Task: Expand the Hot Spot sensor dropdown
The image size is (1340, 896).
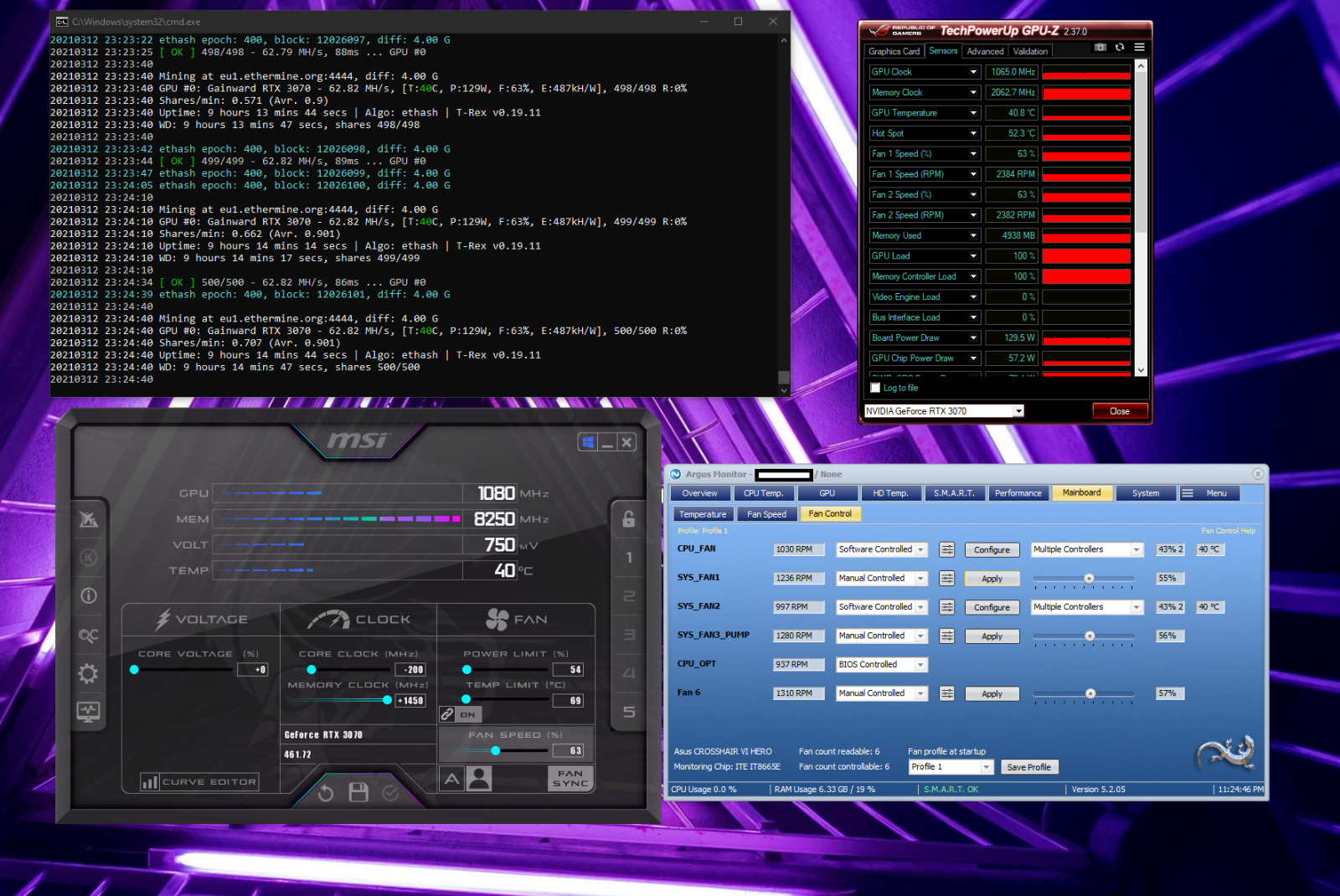Action: click(x=973, y=133)
